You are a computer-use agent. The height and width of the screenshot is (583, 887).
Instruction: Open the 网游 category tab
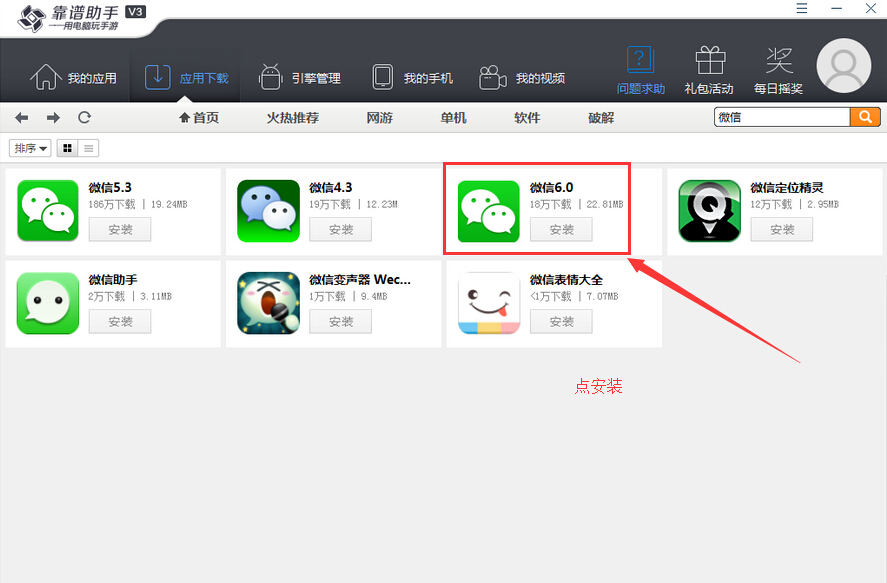tap(380, 118)
